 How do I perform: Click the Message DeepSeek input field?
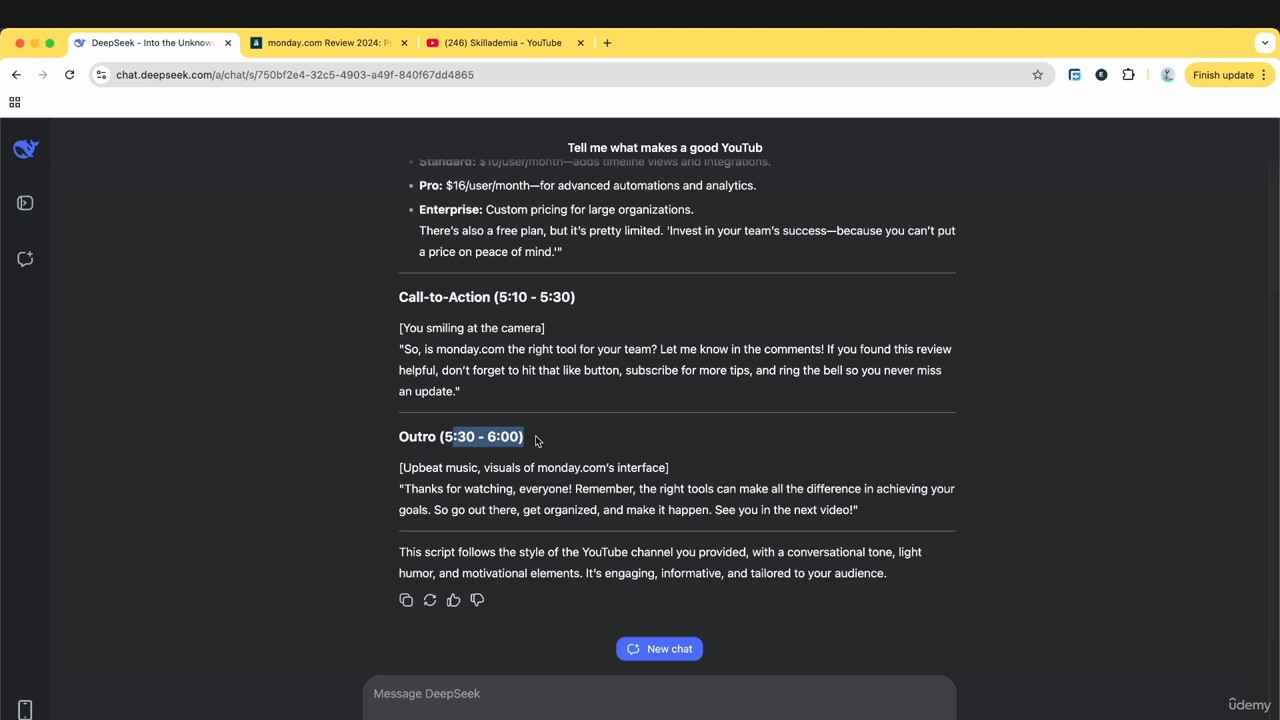pyautogui.click(x=659, y=694)
